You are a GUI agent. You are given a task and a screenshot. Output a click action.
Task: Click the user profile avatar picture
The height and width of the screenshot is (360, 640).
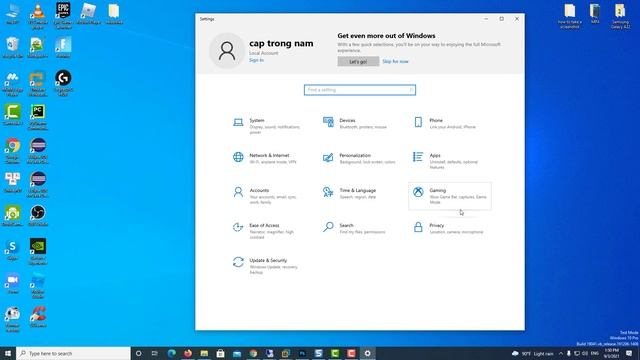(227, 51)
